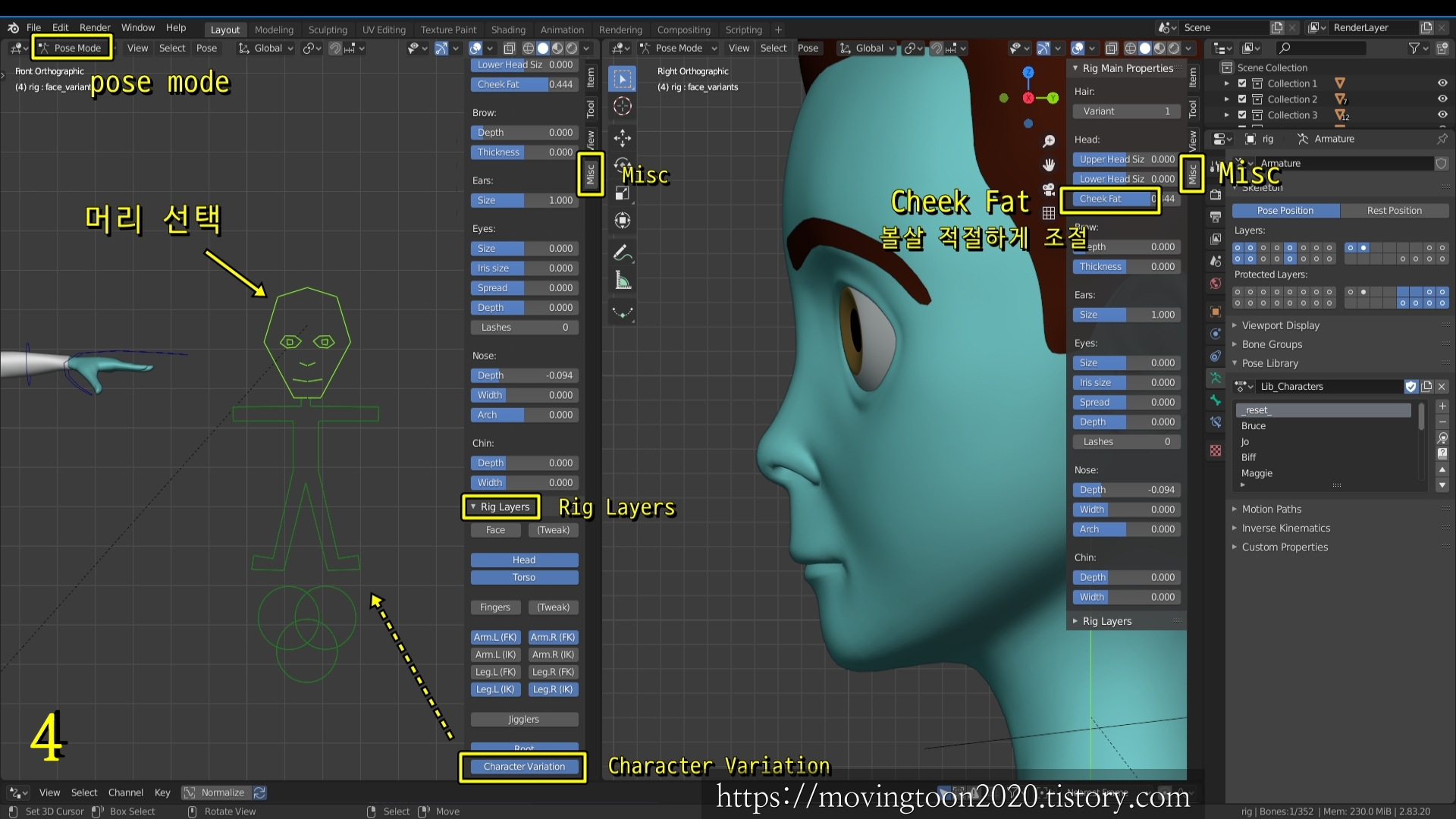The width and height of the screenshot is (1456, 819).
Task: Uncheck the Collection 3 checkbox
Action: click(1242, 115)
